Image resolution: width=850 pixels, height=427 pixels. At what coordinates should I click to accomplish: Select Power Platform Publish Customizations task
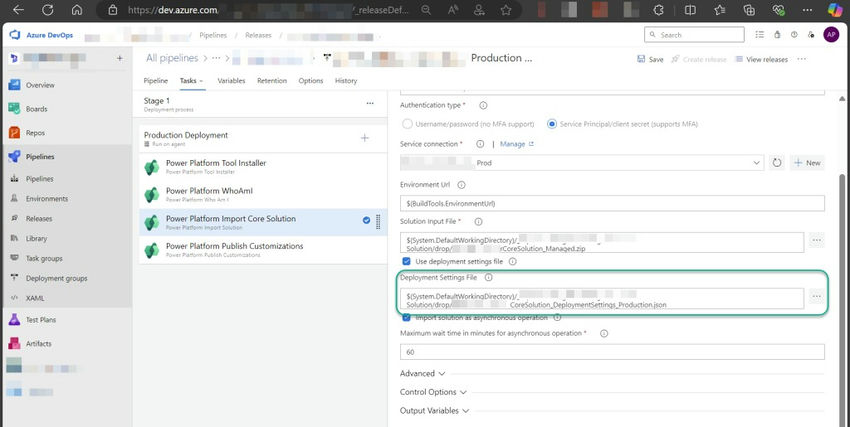coord(262,250)
